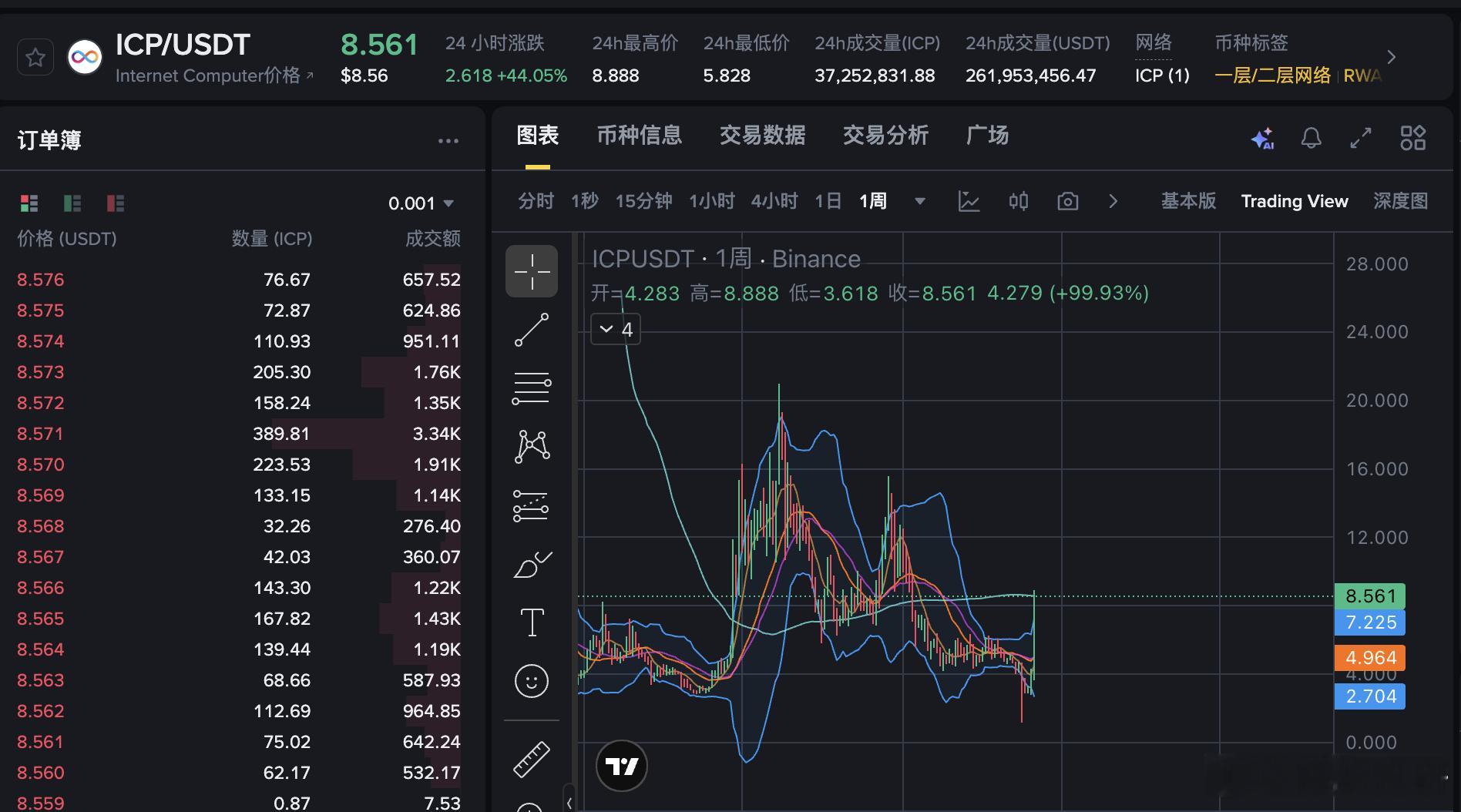The image size is (1461, 812).
Task: Expand chart to fullscreen
Action: coord(1361,138)
